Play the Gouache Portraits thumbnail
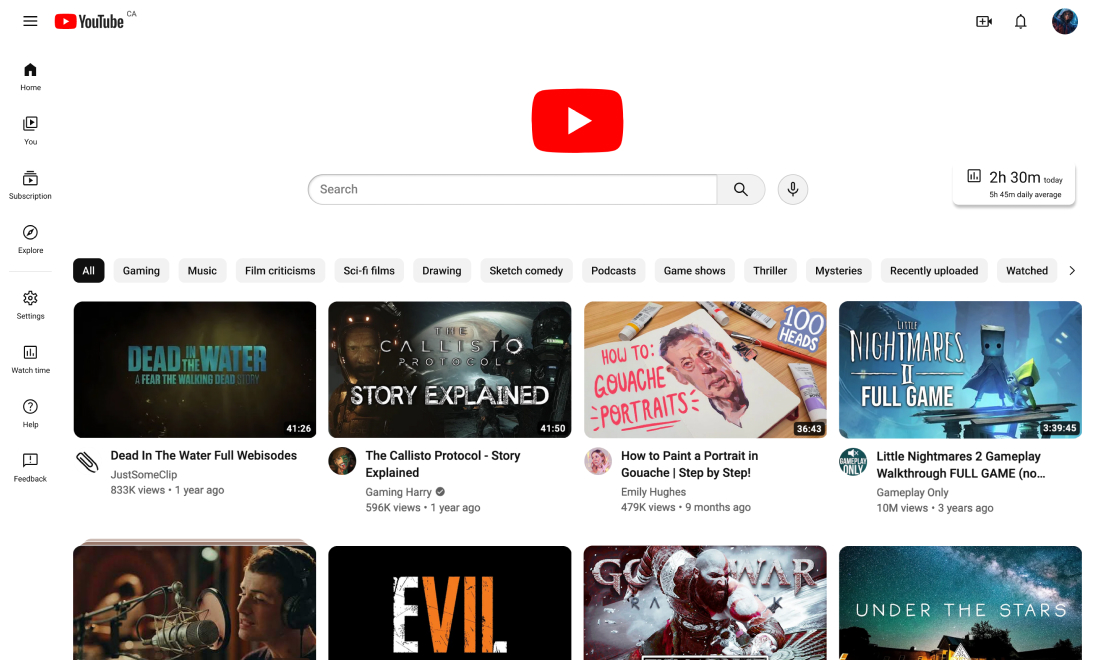This screenshot has width=1100, height=660. 705,370
